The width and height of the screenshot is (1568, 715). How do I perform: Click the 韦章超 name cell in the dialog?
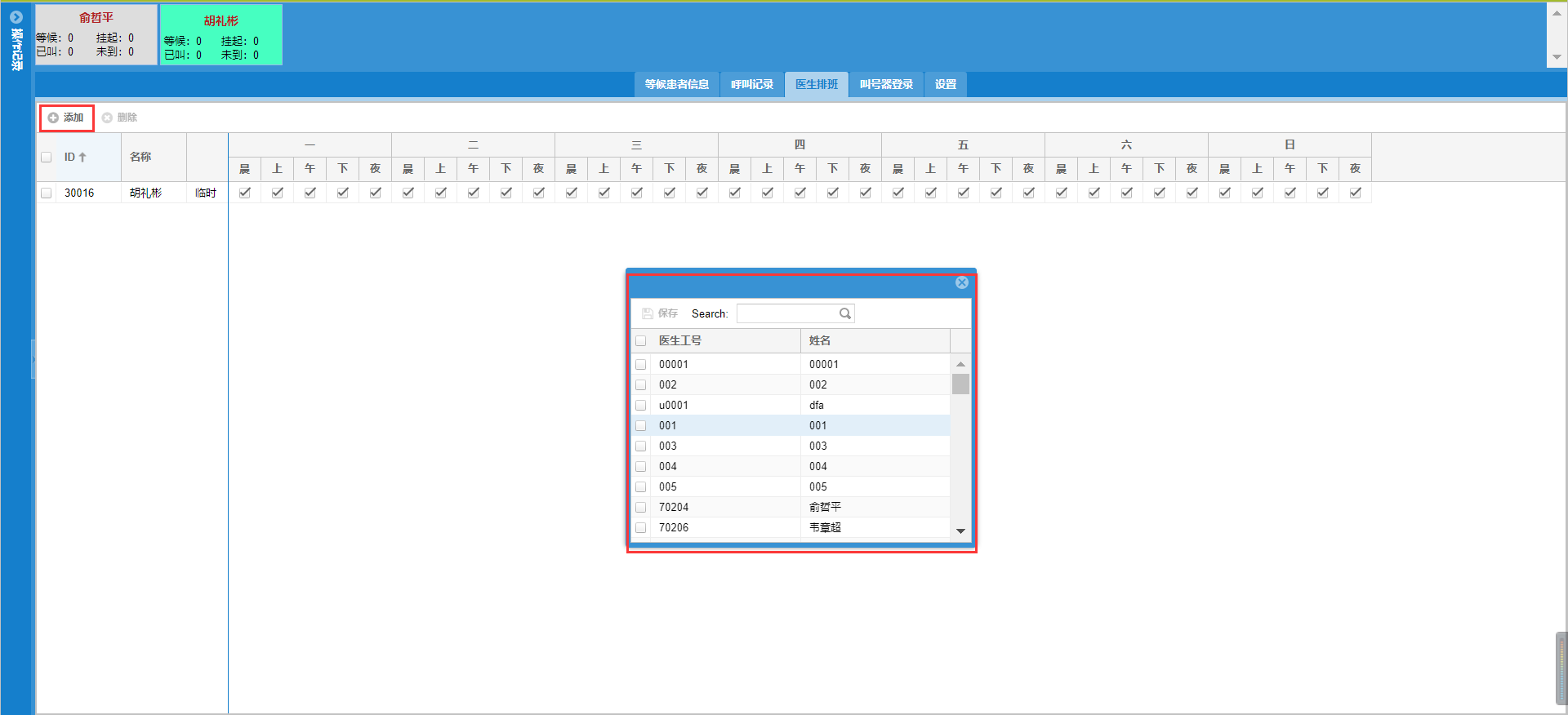[x=875, y=528]
